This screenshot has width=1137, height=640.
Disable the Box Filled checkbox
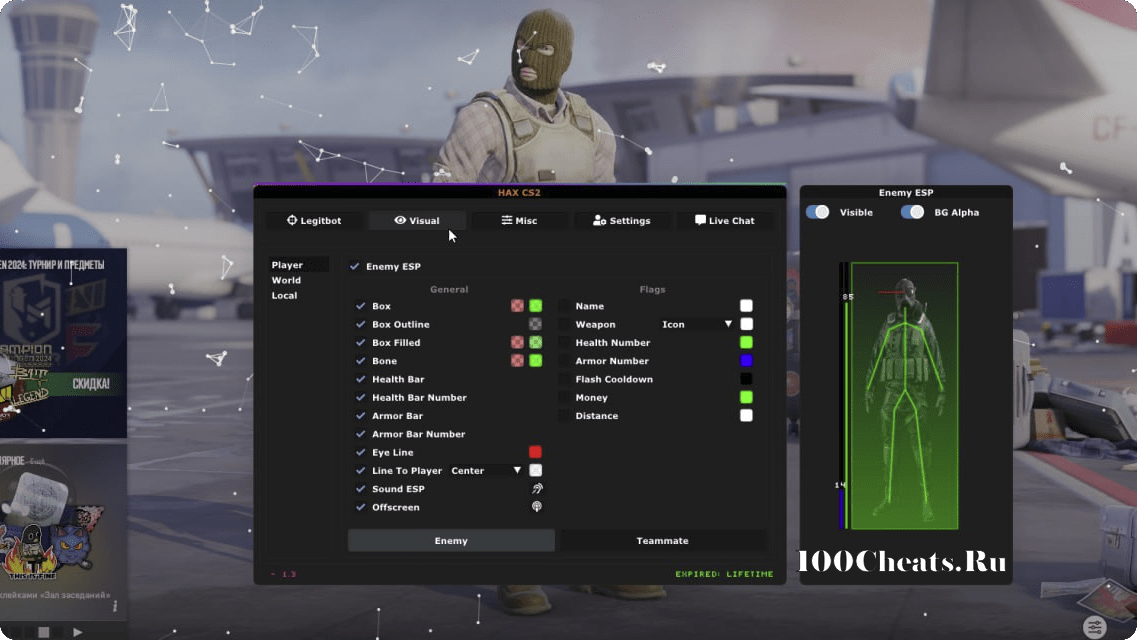coord(360,342)
